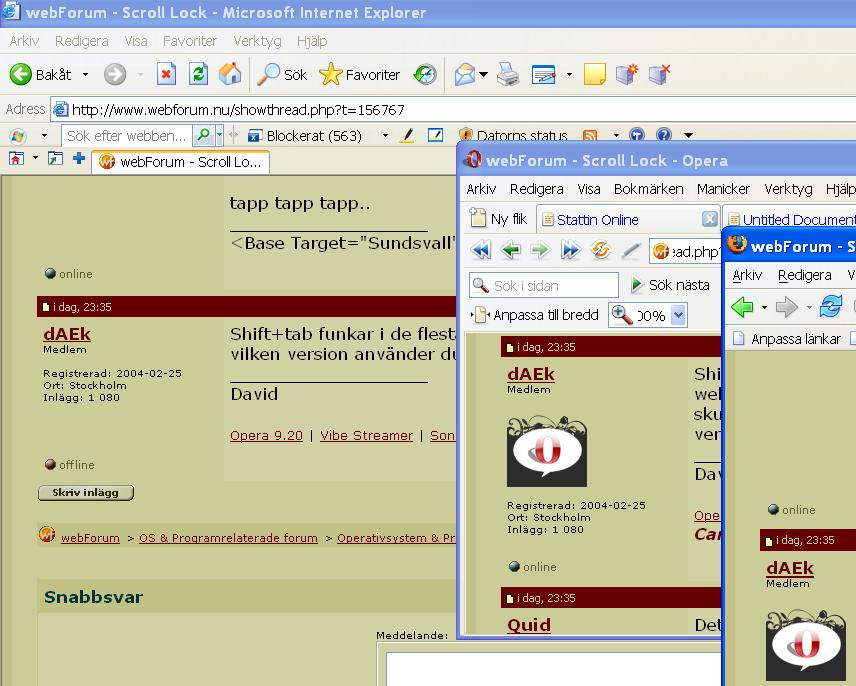Open the Manicker menu in Opera
The image size is (856, 686).
723,189
